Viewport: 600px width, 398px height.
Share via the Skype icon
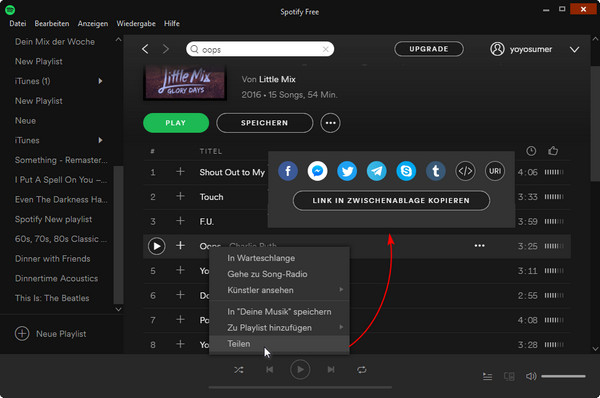(406, 171)
